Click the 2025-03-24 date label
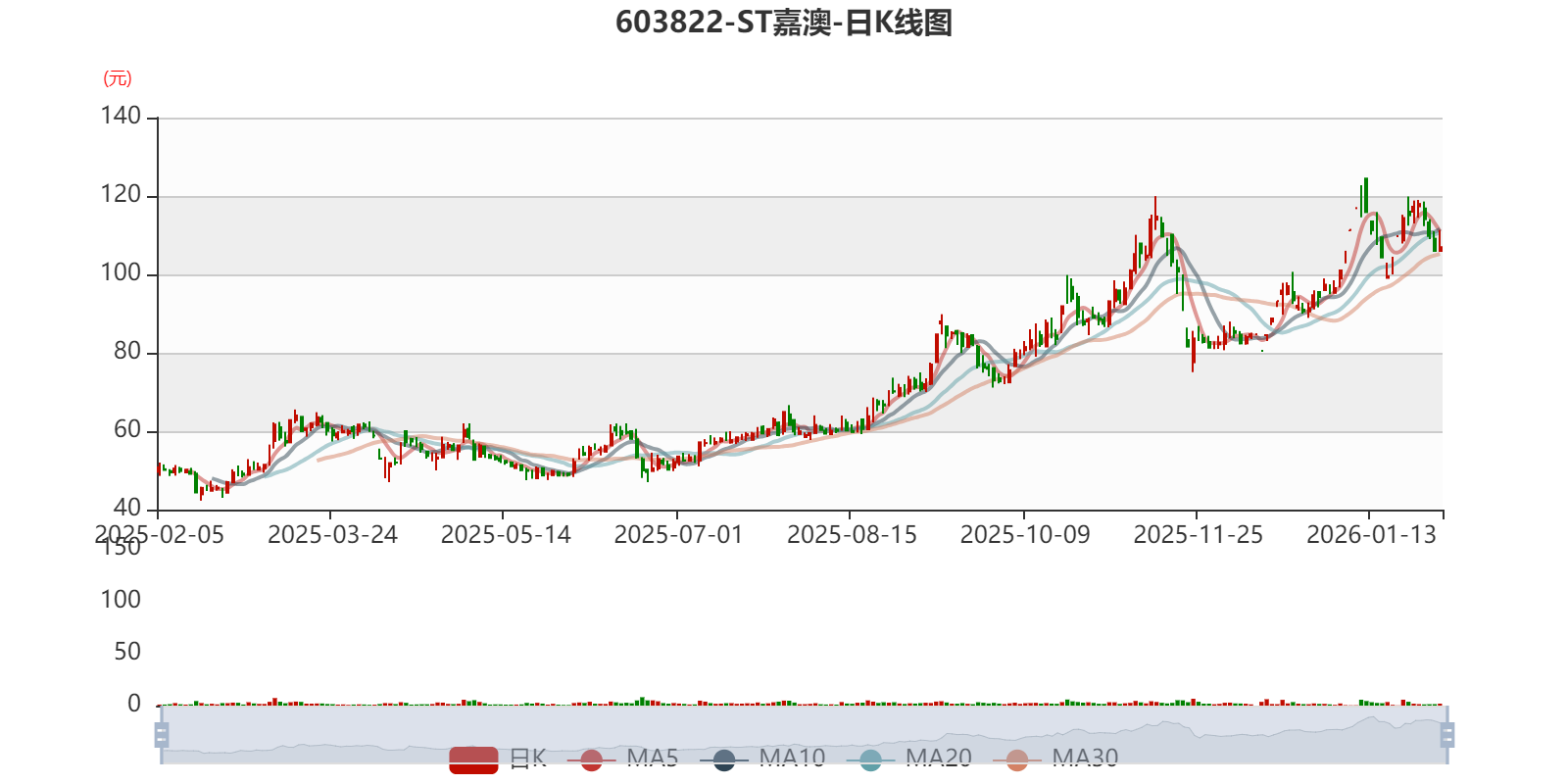Screen dimensions: 1568x784 pos(332,535)
